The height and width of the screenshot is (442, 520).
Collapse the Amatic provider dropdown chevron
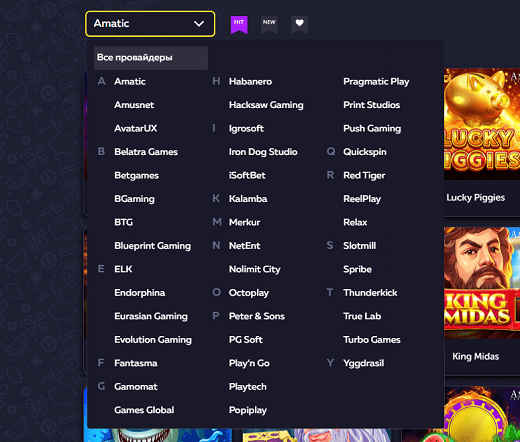pyautogui.click(x=199, y=24)
